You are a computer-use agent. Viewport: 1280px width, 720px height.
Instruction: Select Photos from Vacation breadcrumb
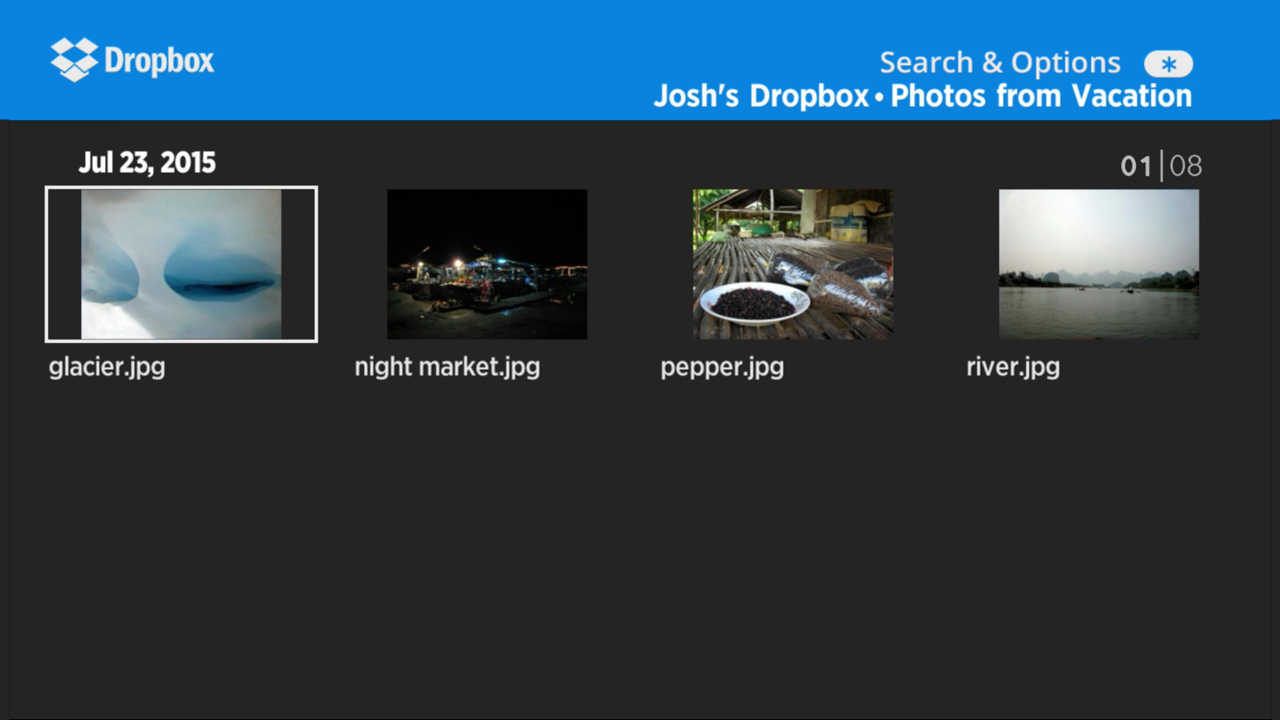point(1041,96)
